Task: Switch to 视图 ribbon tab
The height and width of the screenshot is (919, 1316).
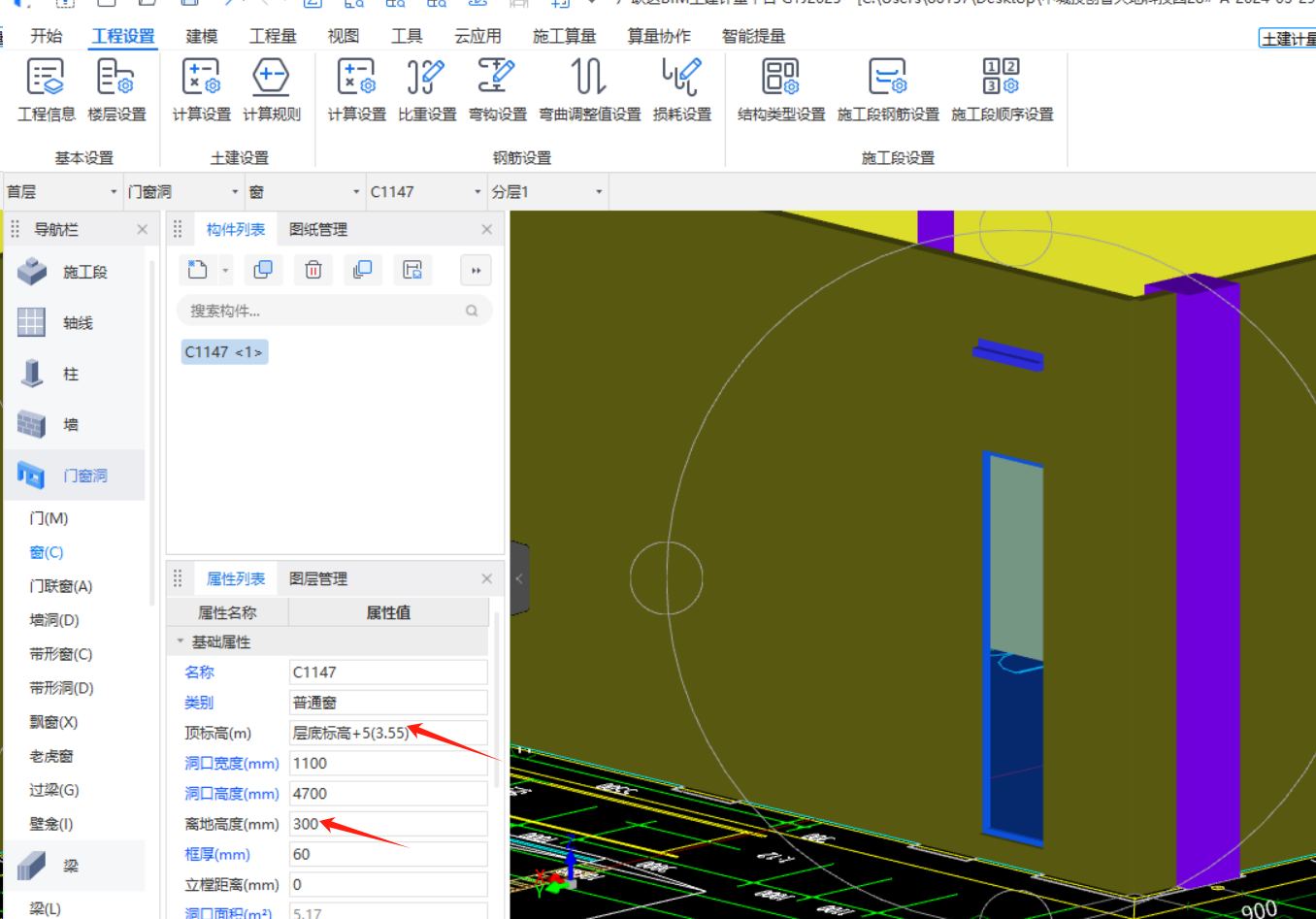Action: (x=344, y=36)
